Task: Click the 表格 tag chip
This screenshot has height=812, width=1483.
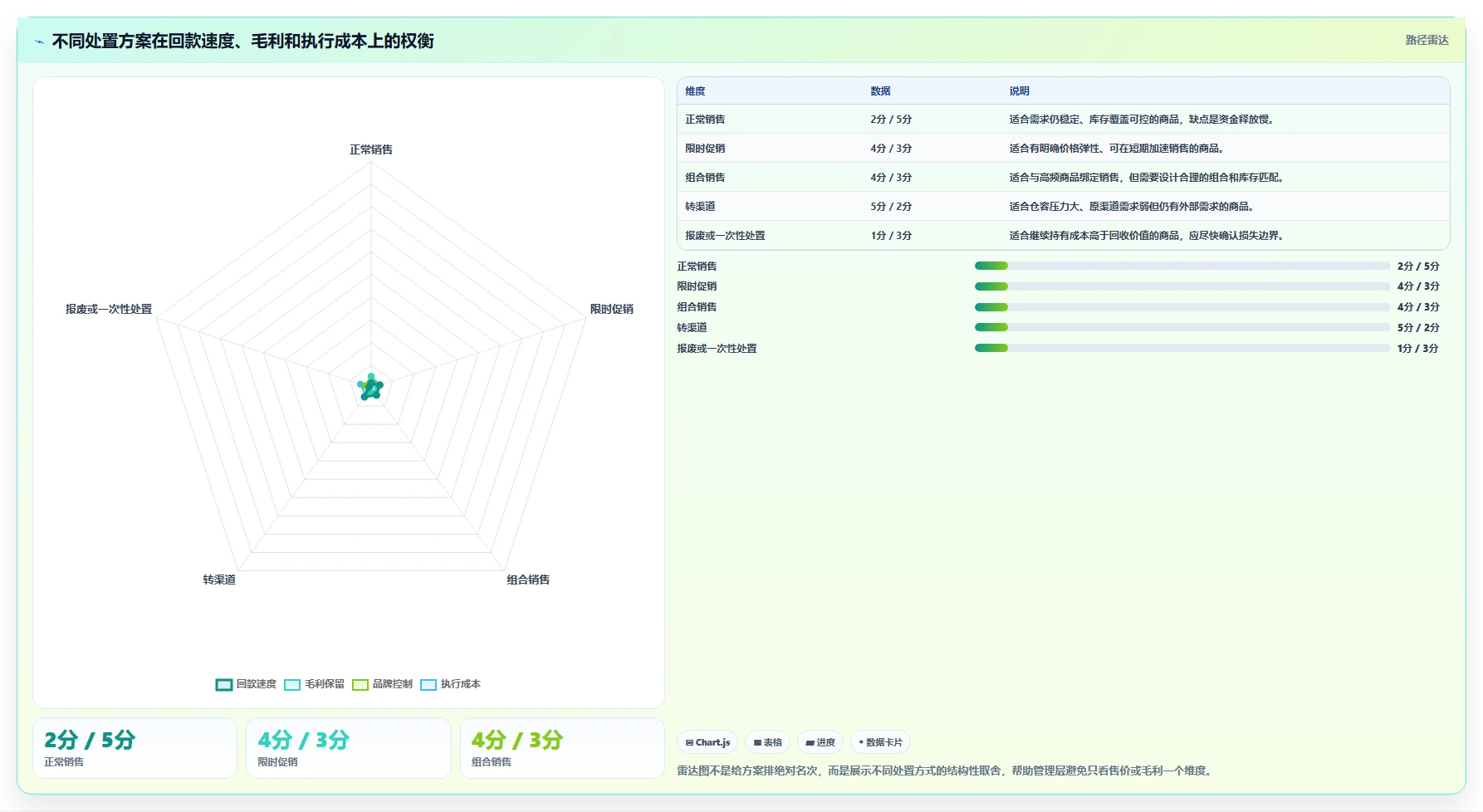Action: [x=767, y=742]
